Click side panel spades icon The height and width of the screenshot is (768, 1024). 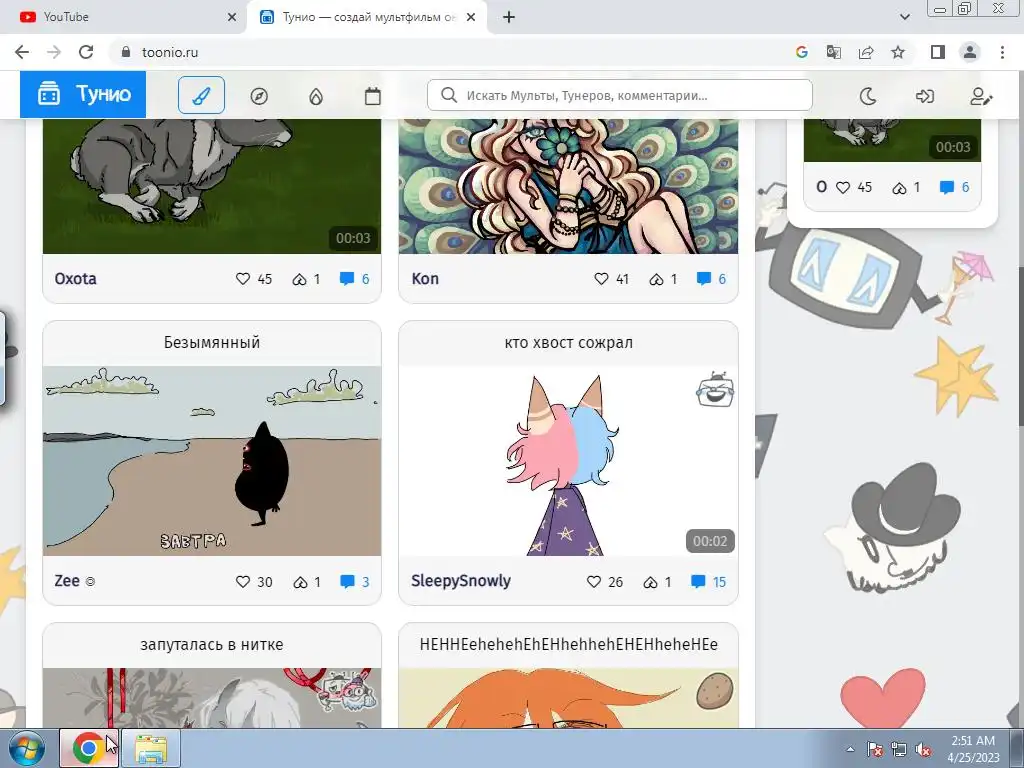coord(899,188)
